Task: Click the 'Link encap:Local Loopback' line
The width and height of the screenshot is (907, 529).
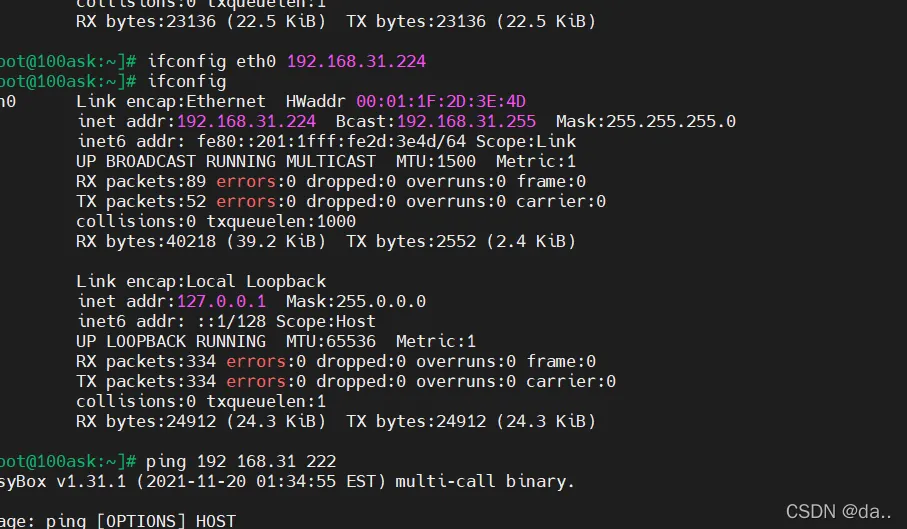Action: click(201, 281)
